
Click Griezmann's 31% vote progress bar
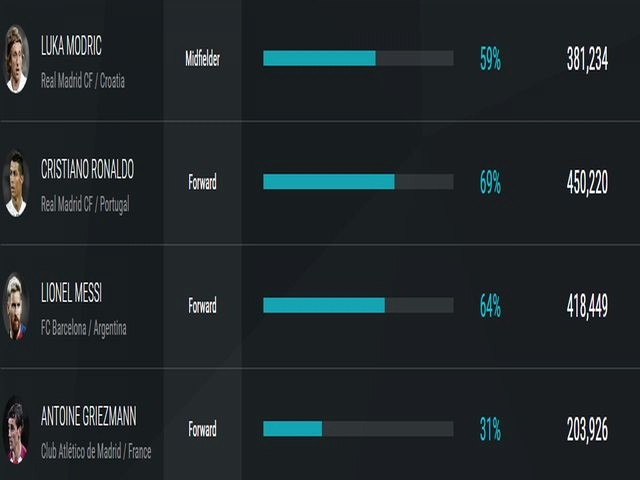coord(358,429)
